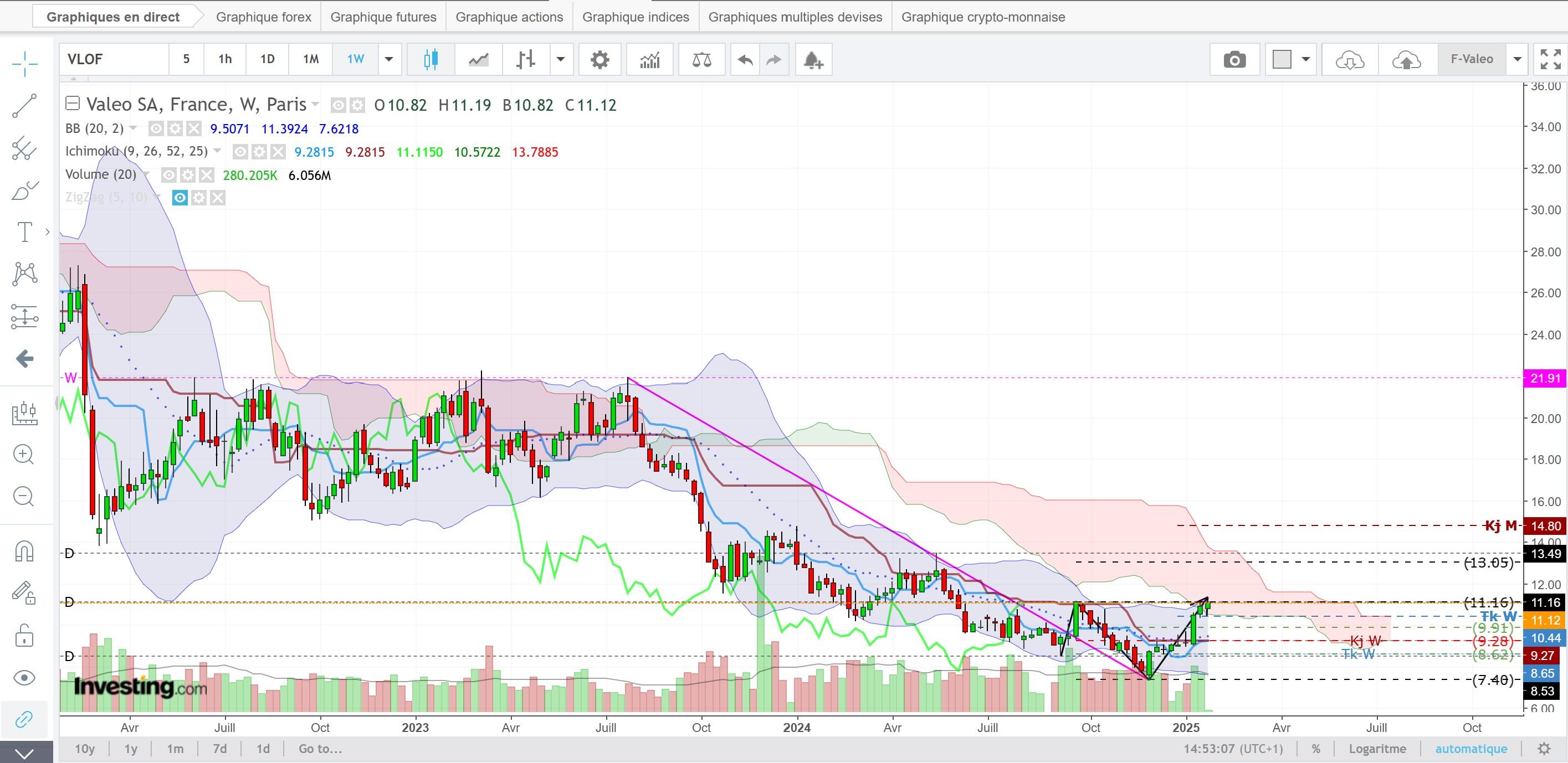The image size is (1568, 763).
Task: Expand the bar style dropdown arrow
Action: 561,60
